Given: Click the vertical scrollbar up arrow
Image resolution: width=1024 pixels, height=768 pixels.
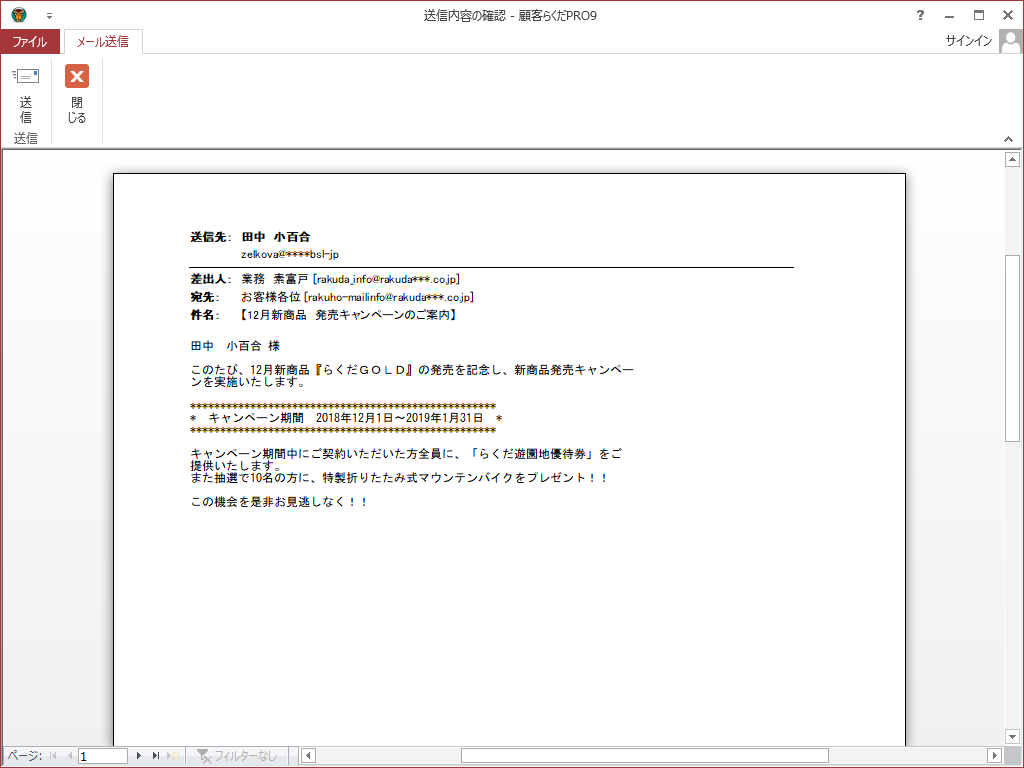Looking at the screenshot, I should (1012, 159).
